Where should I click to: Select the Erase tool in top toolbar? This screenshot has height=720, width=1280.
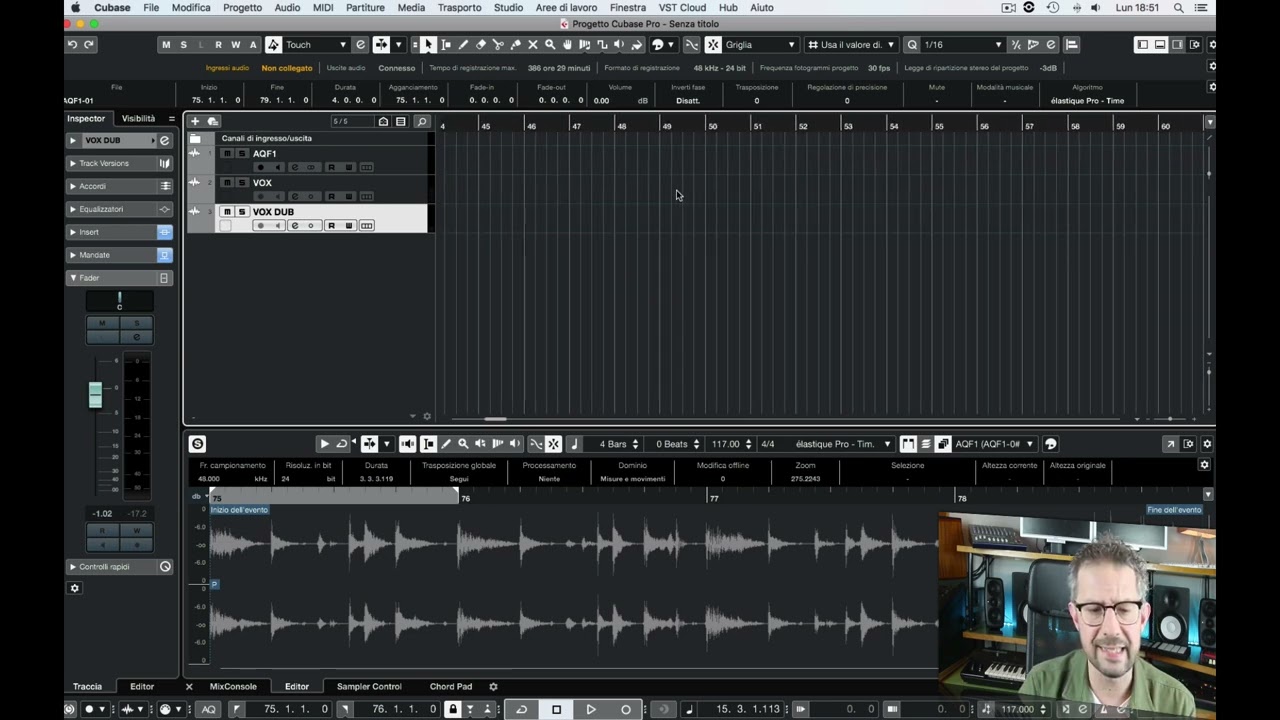[481, 44]
